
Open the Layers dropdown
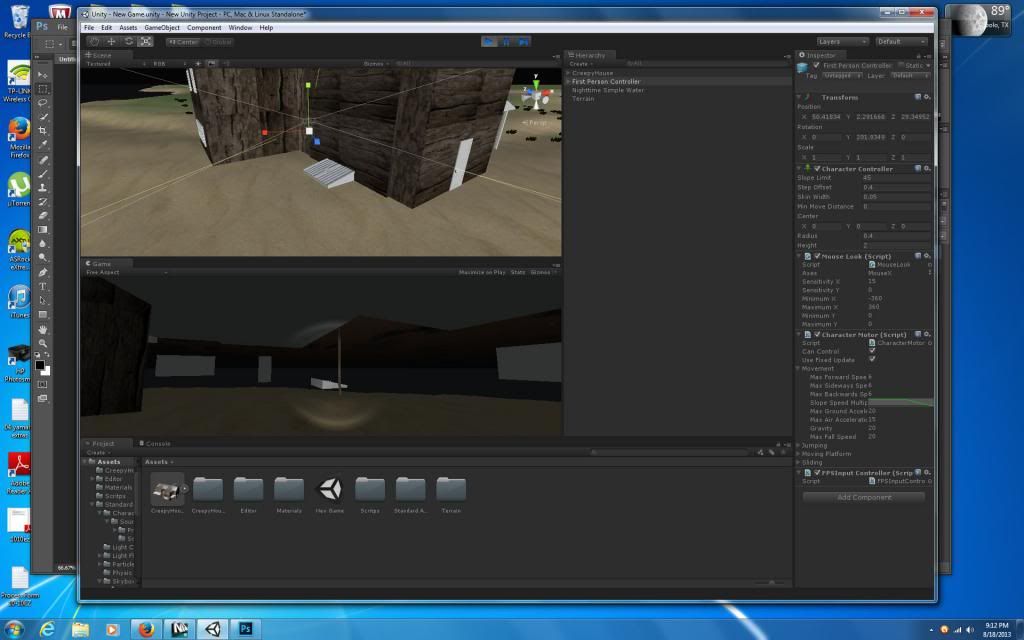coord(841,42)
